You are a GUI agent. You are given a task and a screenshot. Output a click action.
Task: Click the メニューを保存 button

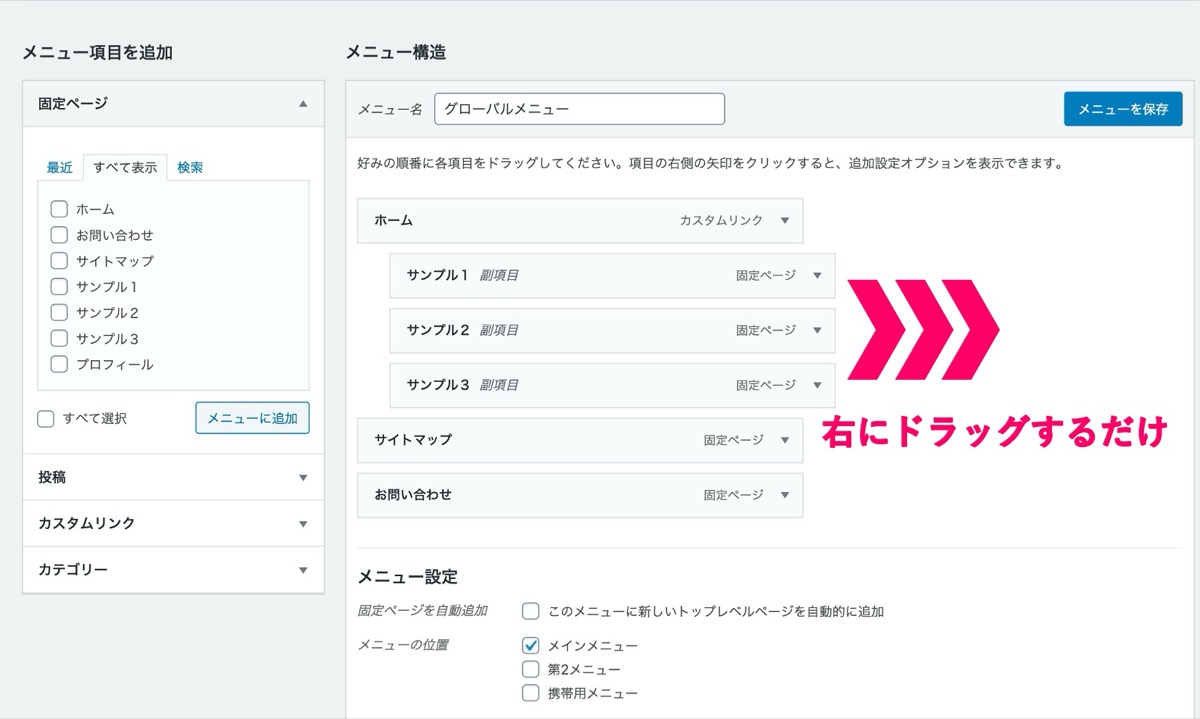tap(1123, 109)
